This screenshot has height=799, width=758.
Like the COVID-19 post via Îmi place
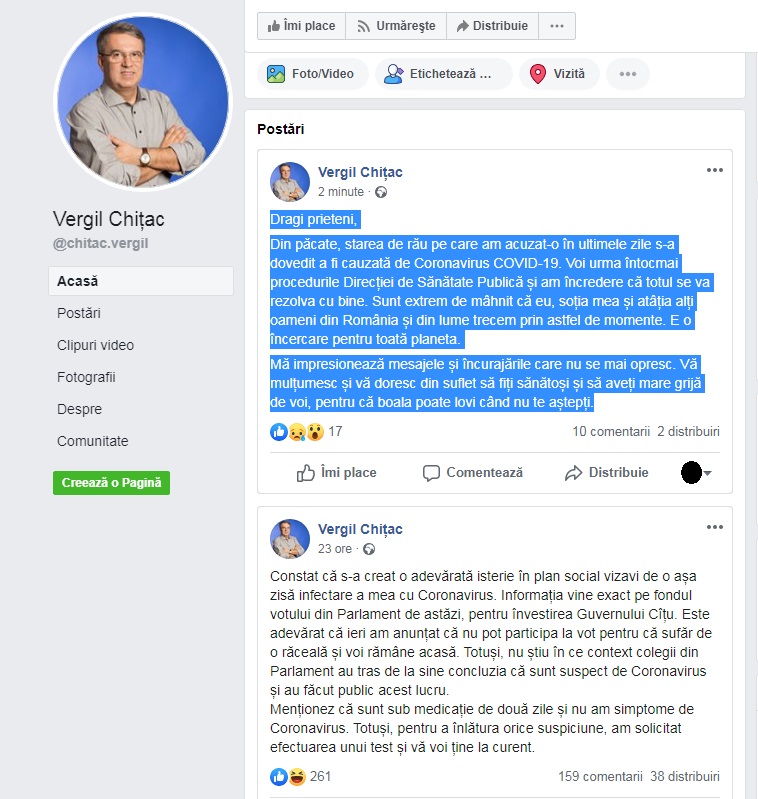(x=336, y=473)
